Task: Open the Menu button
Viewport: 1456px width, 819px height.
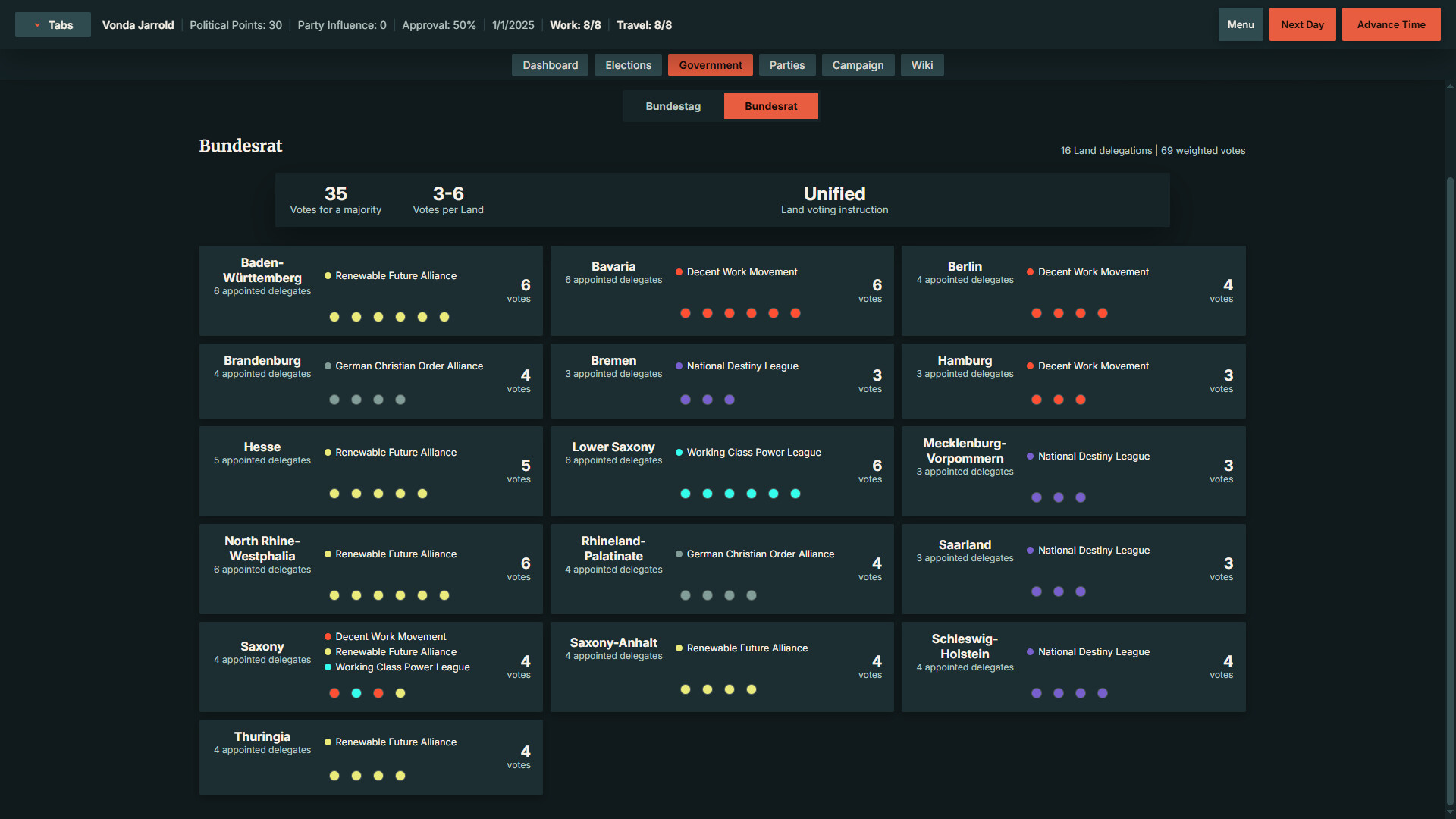Action: click(1241, 24)
